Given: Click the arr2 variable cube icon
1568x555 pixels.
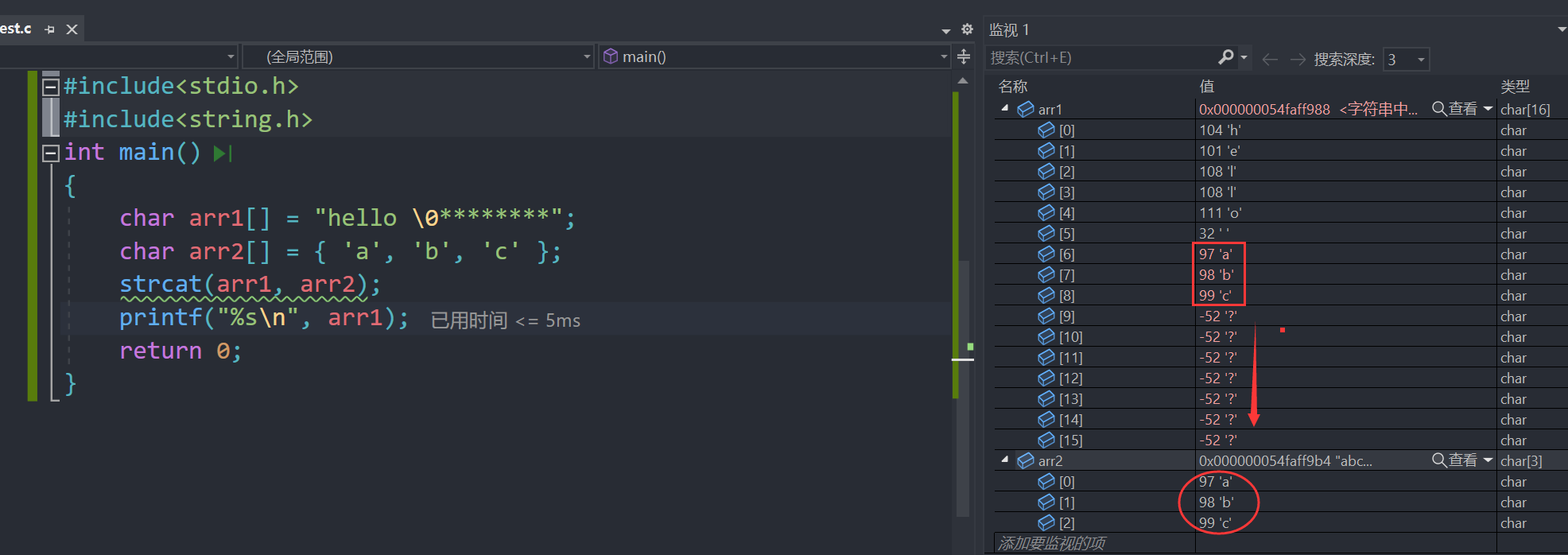Looking at the screenshot, I should point(1026,460).
